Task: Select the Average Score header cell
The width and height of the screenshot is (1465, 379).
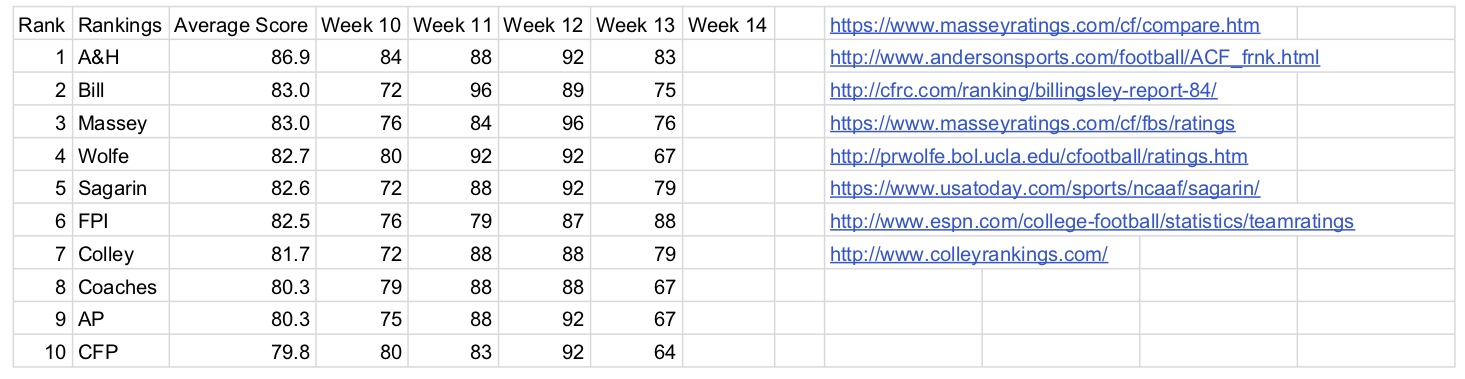Action: click(x=243, y=26)
